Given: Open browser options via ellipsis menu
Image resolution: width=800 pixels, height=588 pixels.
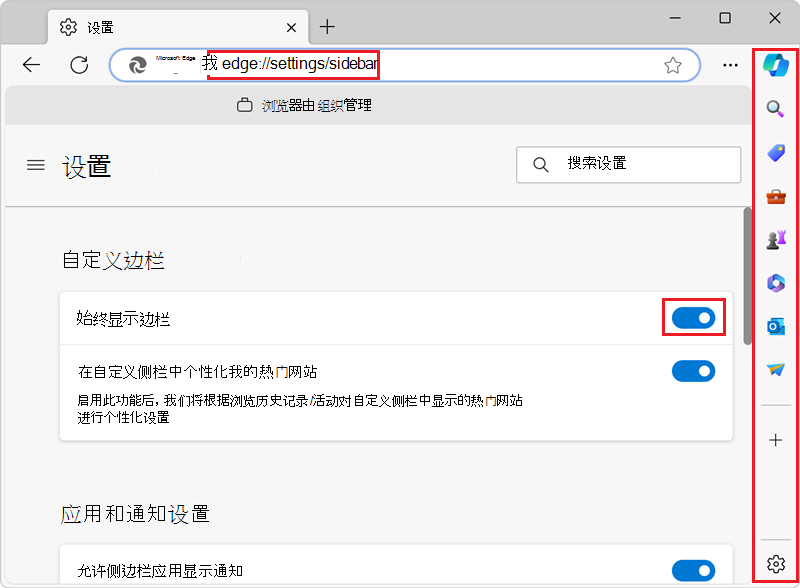Looking at the screenshot, I should (x=730, y=64).
